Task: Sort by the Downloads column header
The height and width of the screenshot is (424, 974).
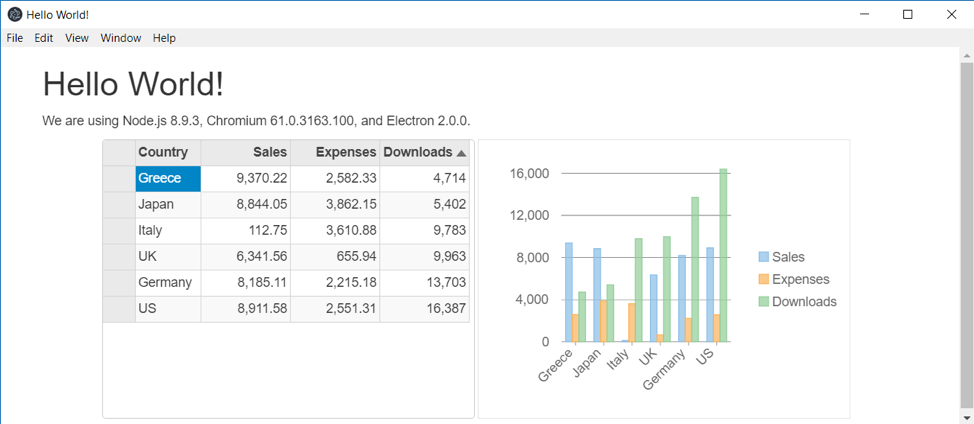Action: click(x=424, y=153)
